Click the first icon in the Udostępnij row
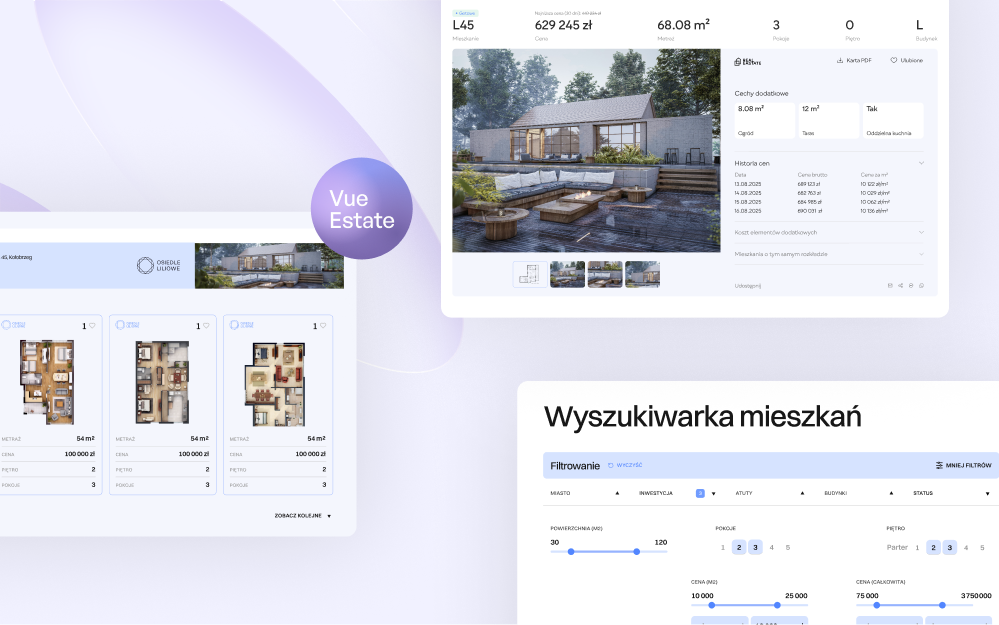 pos(890,285)
